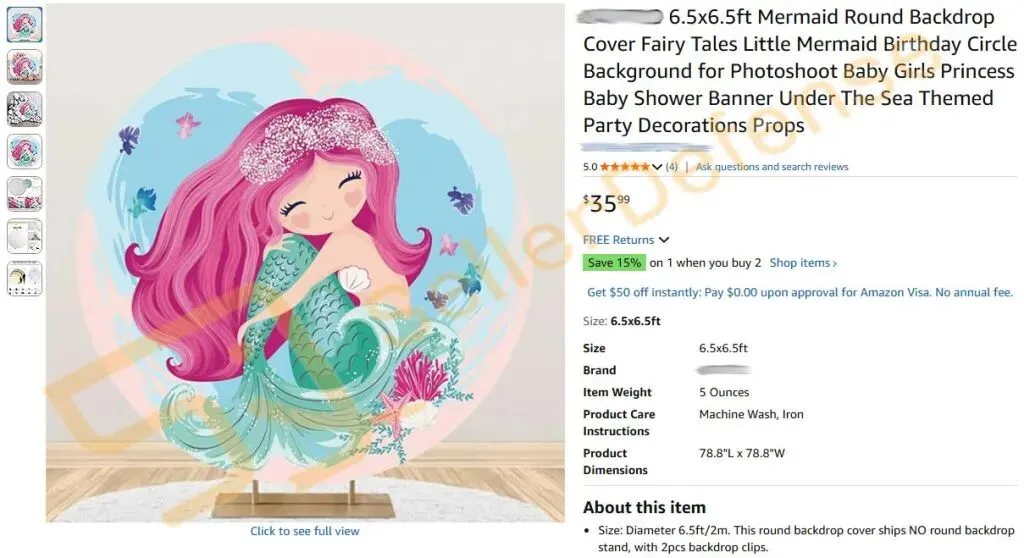The height and width of the screenshot is (558, 1024).
Task: Select the fifth product thumbnail image
Action: point(25,193)
